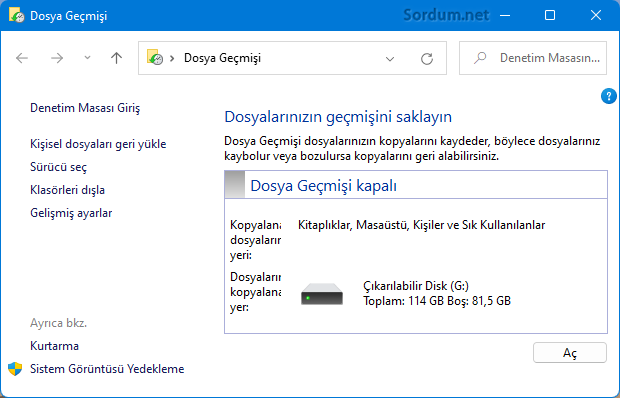Viewport: 620px width, 398px height.
Task: Click Dosya Geçmişi kapalı status heading
Action: pos(323,185)
